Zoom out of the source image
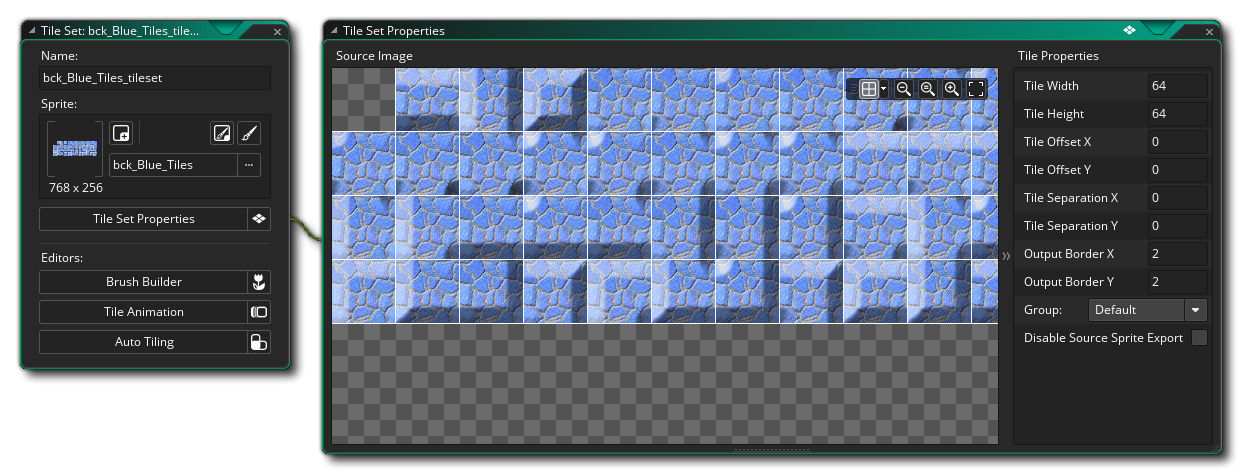This screenshot has height=474, width=1242. point(904,89)
